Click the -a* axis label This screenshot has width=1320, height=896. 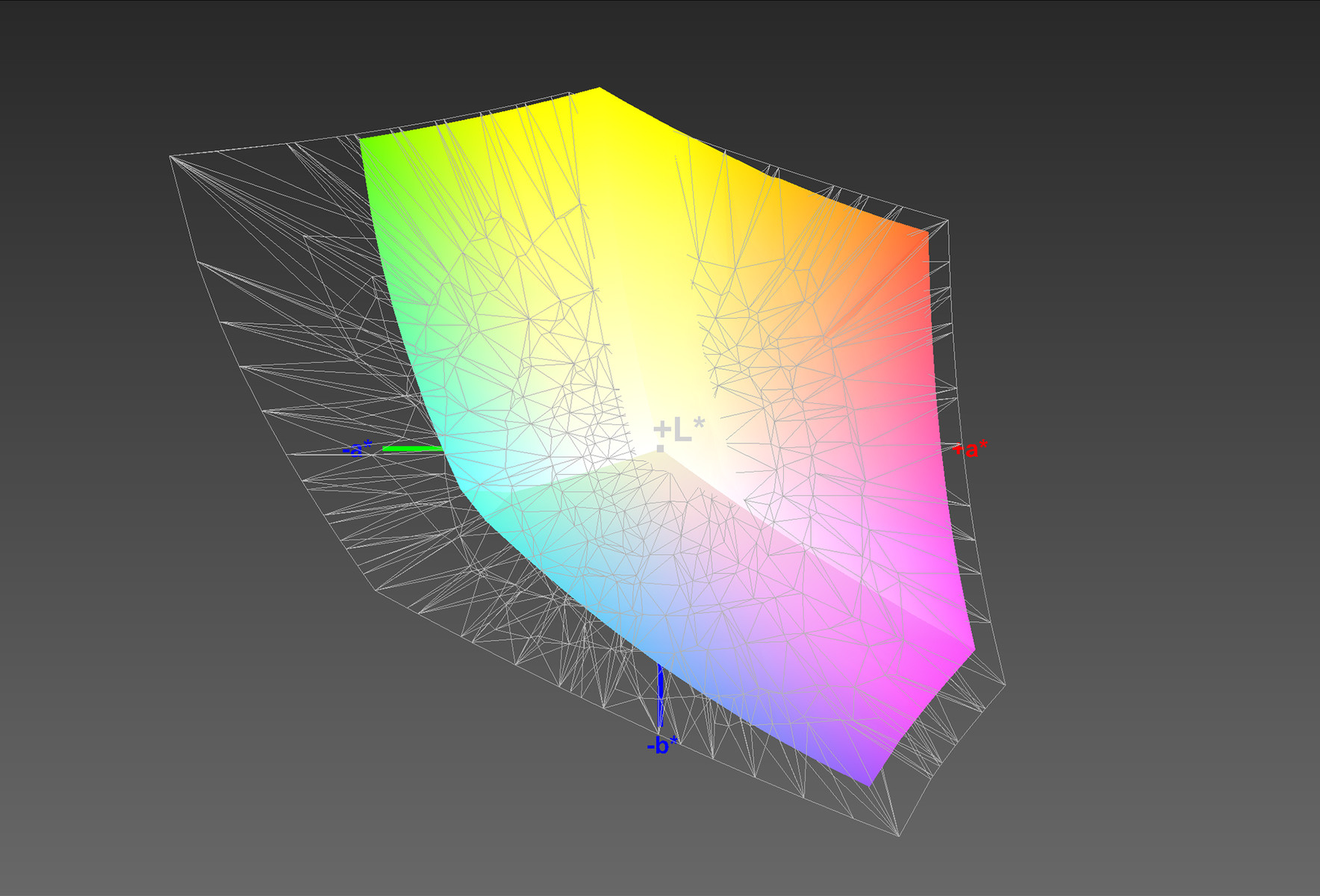(358, 449)
